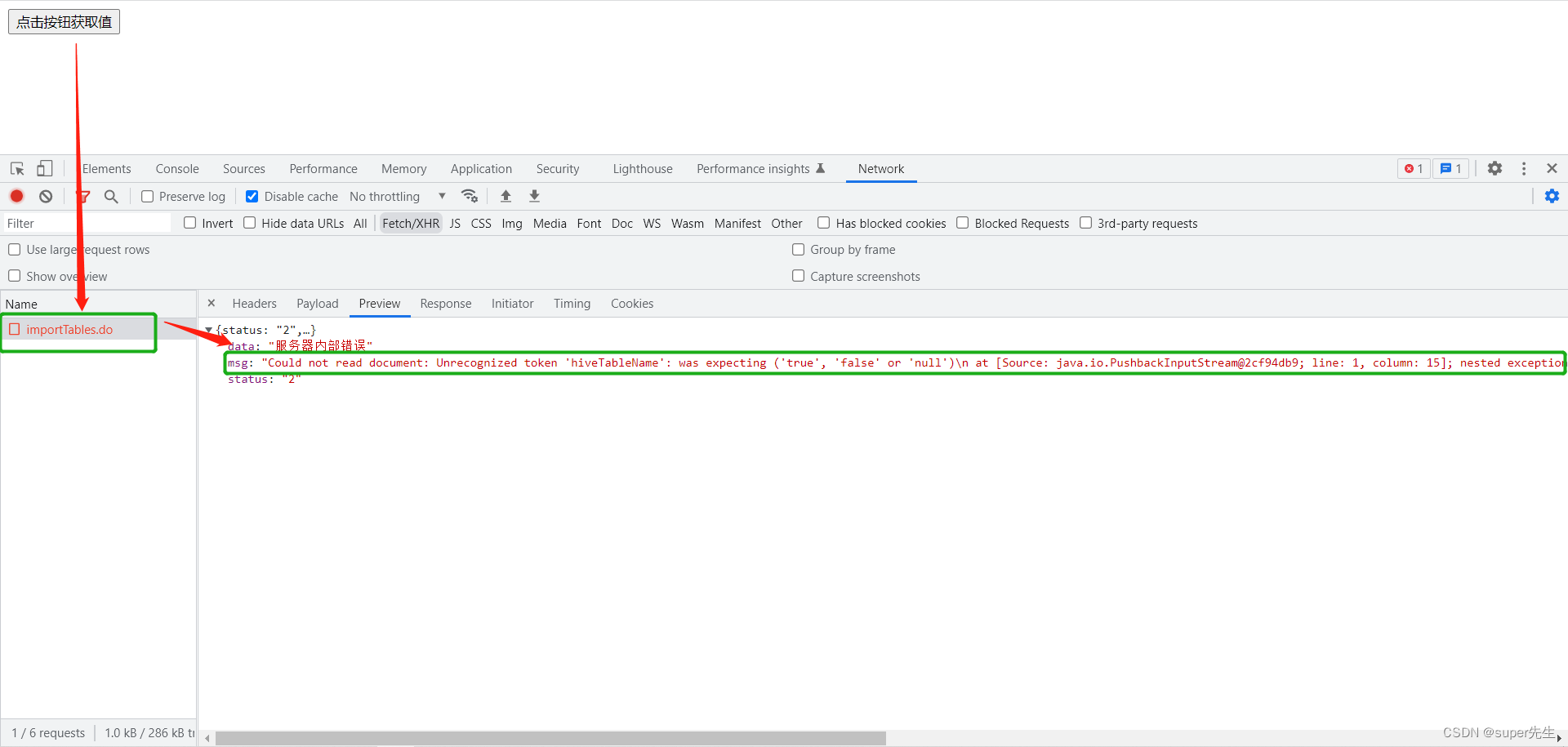Close the request details pane

212,303
